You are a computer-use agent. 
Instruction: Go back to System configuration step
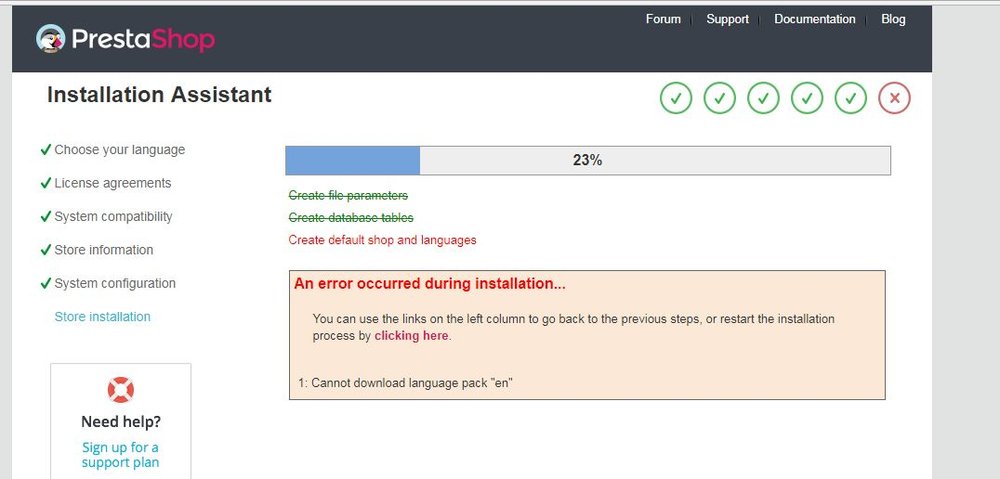115,283
